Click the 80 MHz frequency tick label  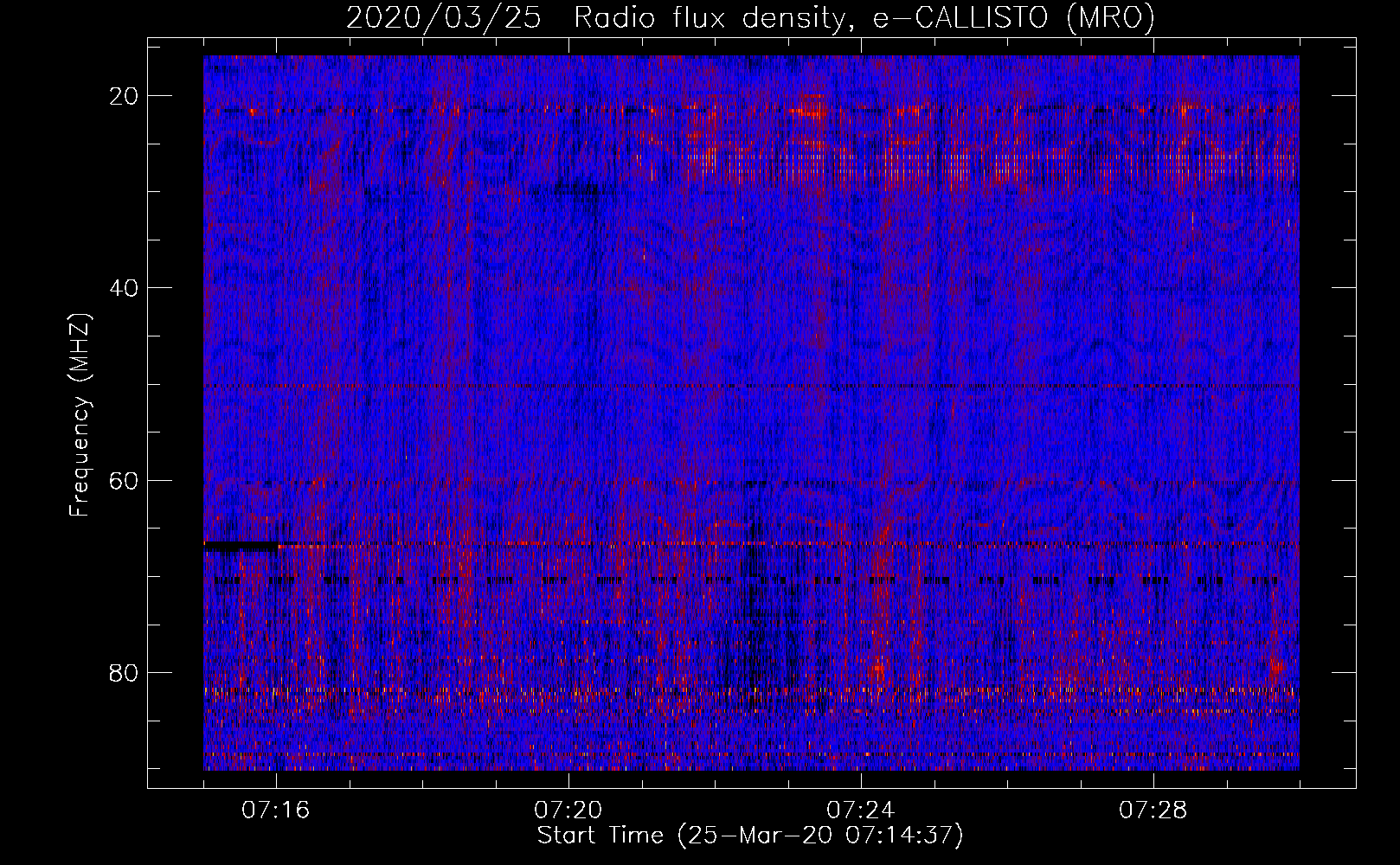125,672
